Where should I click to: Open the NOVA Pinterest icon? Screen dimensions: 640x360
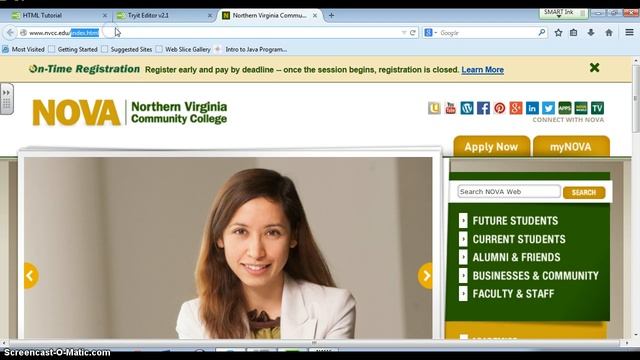click(x=500, y=108)
